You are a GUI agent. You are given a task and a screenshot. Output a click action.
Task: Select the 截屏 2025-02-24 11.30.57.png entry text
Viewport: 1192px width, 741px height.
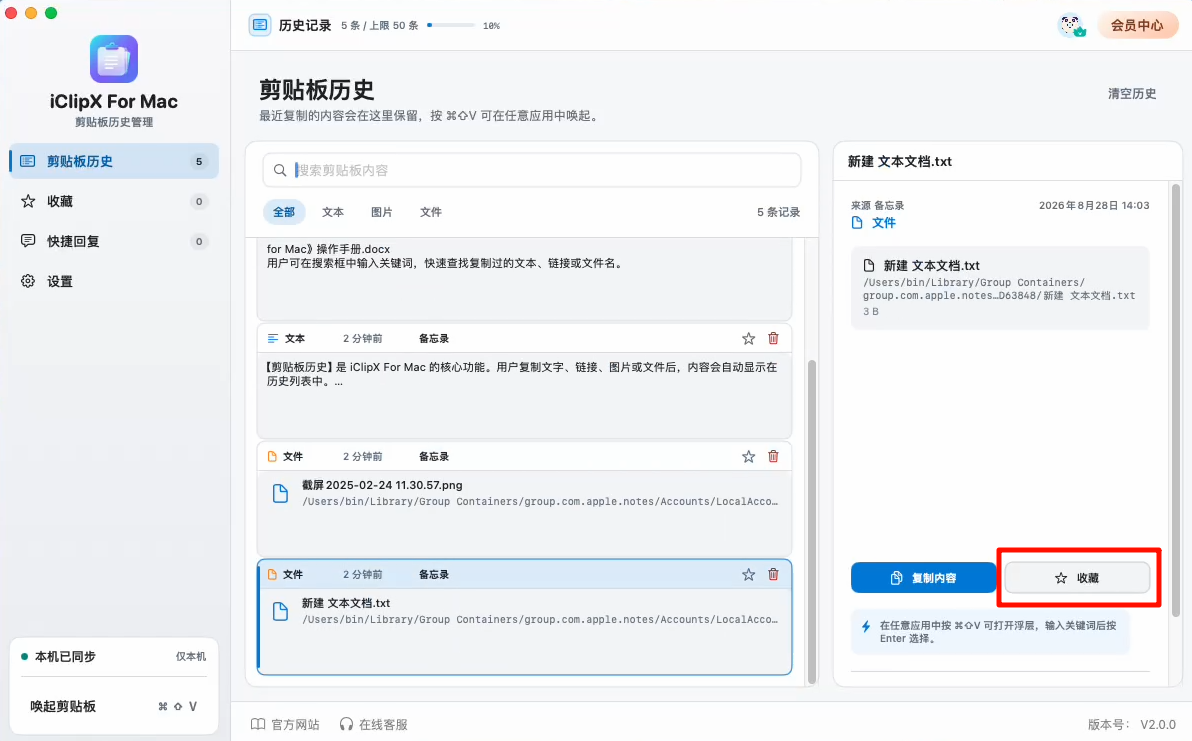click(382, 485)
